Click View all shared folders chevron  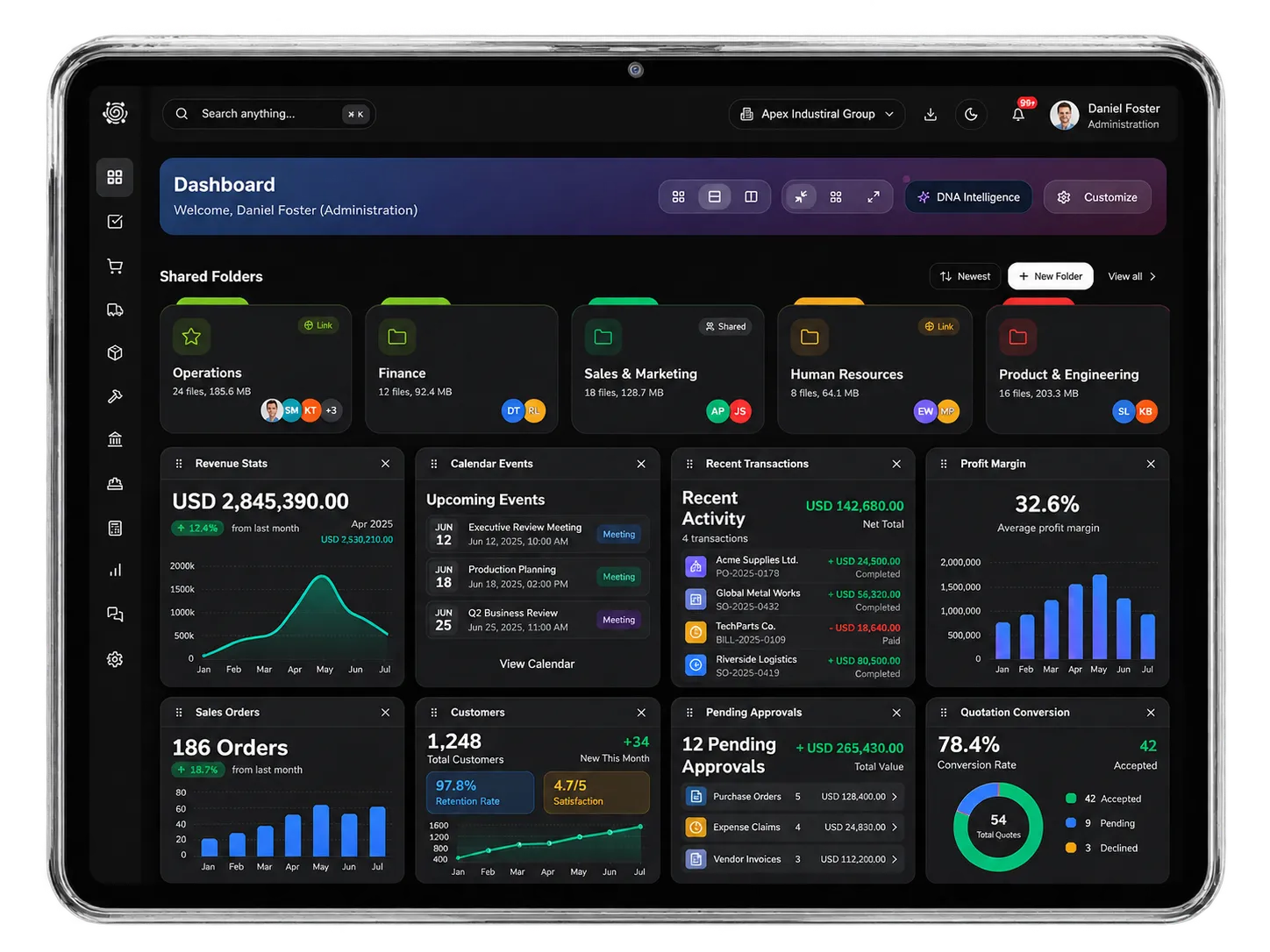click(x=1152, y=276)
